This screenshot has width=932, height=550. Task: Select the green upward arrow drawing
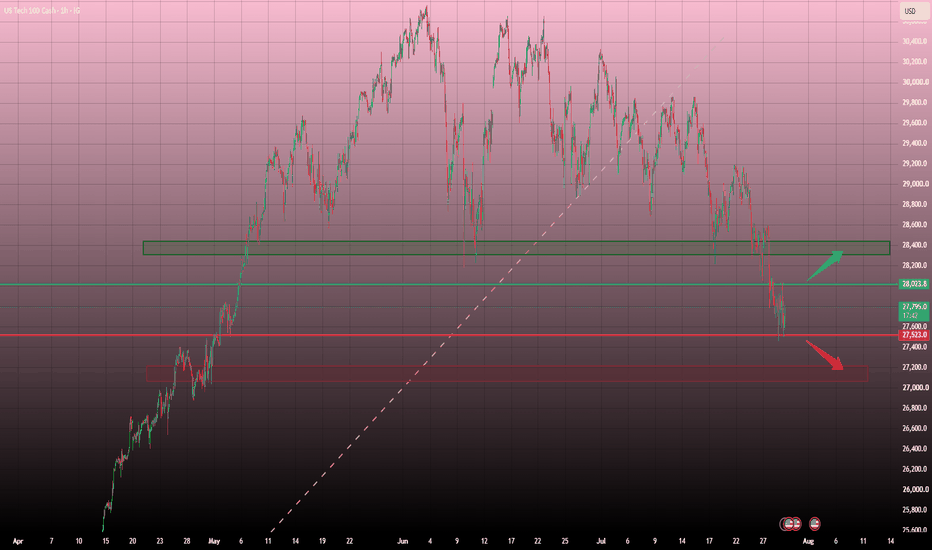tap(825, 266)
